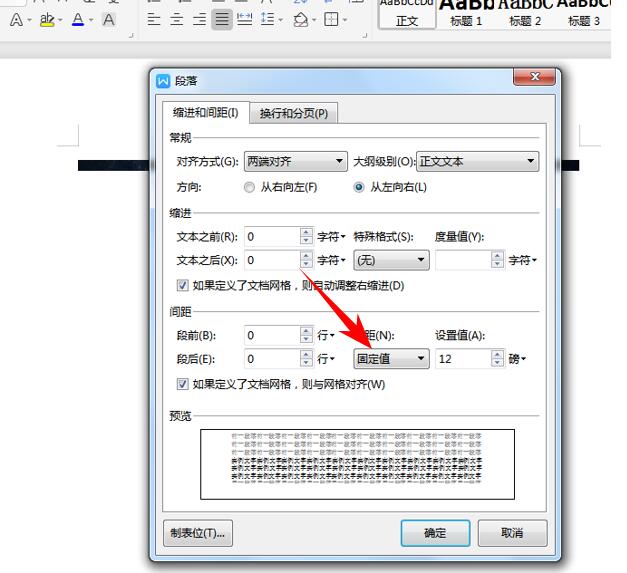Open 特殊格式 (无) dropdown
Viewport: 627px width, 573px height.
tap(391, 260)
